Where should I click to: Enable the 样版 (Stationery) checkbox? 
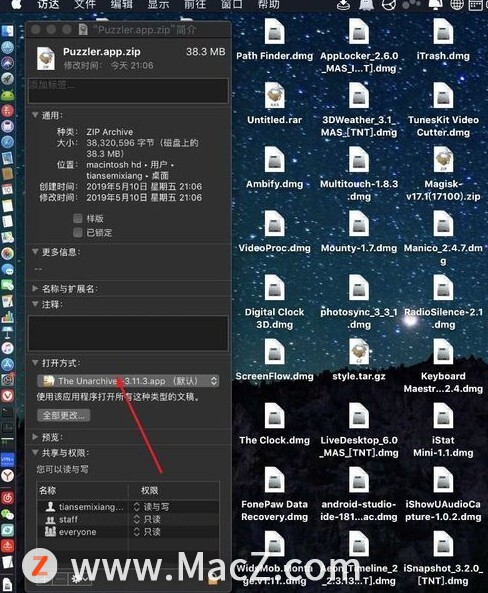tap(78, 218)
